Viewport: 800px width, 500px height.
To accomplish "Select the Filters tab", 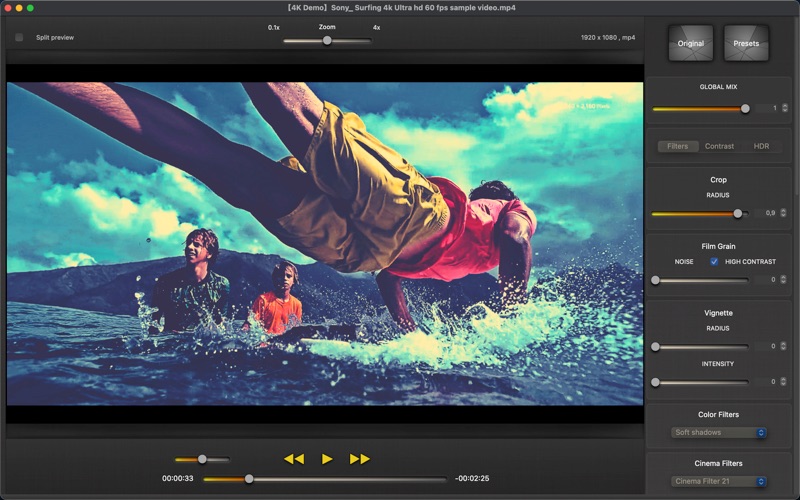I will 678,146.
